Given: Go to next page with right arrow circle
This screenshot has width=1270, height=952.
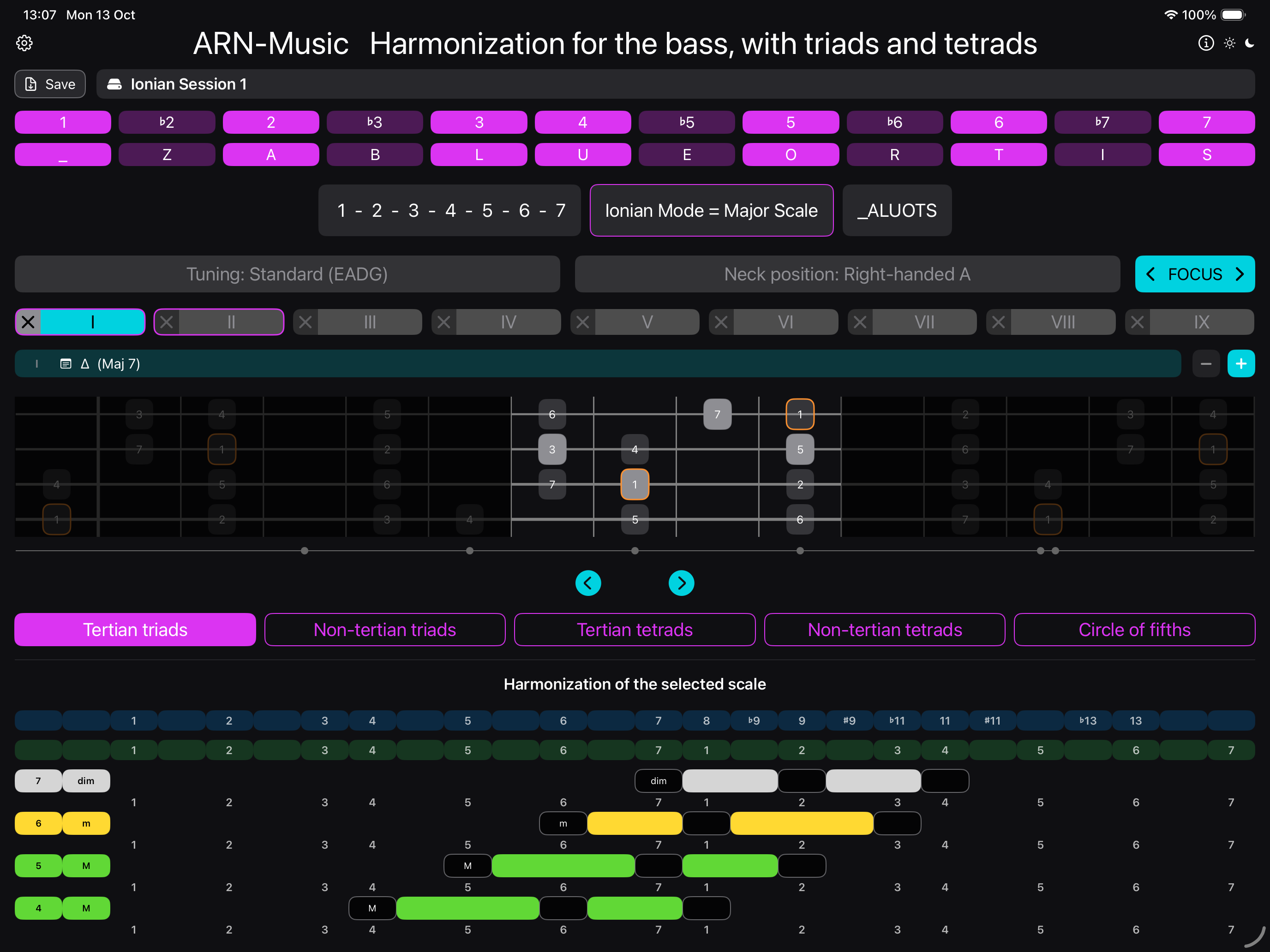Looking at the screenshot, I should 681,583.
